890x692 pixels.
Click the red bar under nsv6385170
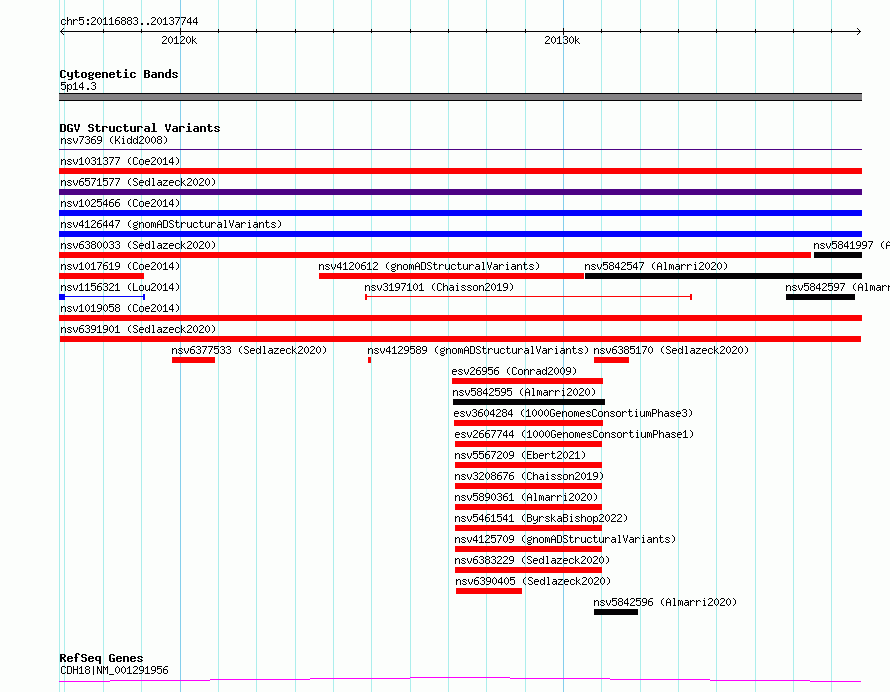coord(611,360)
